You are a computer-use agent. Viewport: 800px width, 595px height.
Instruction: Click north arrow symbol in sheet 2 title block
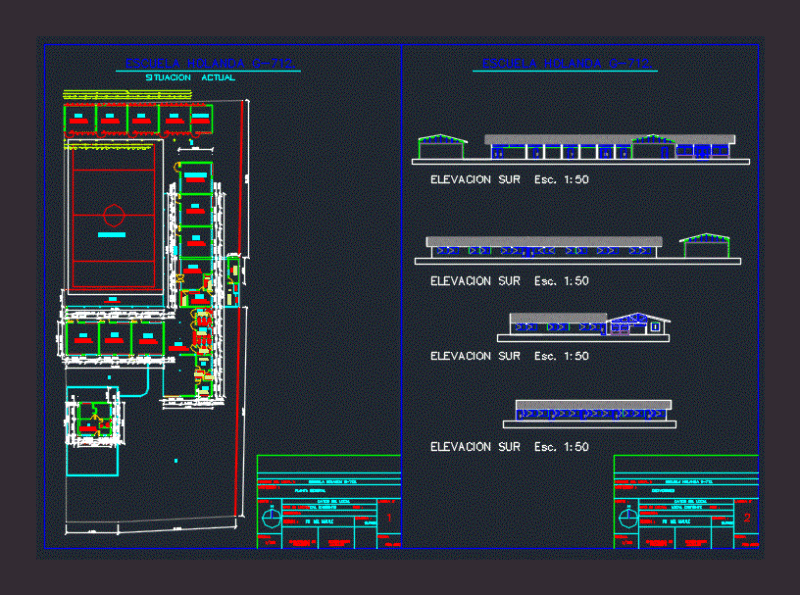click(x=629, y=518)
